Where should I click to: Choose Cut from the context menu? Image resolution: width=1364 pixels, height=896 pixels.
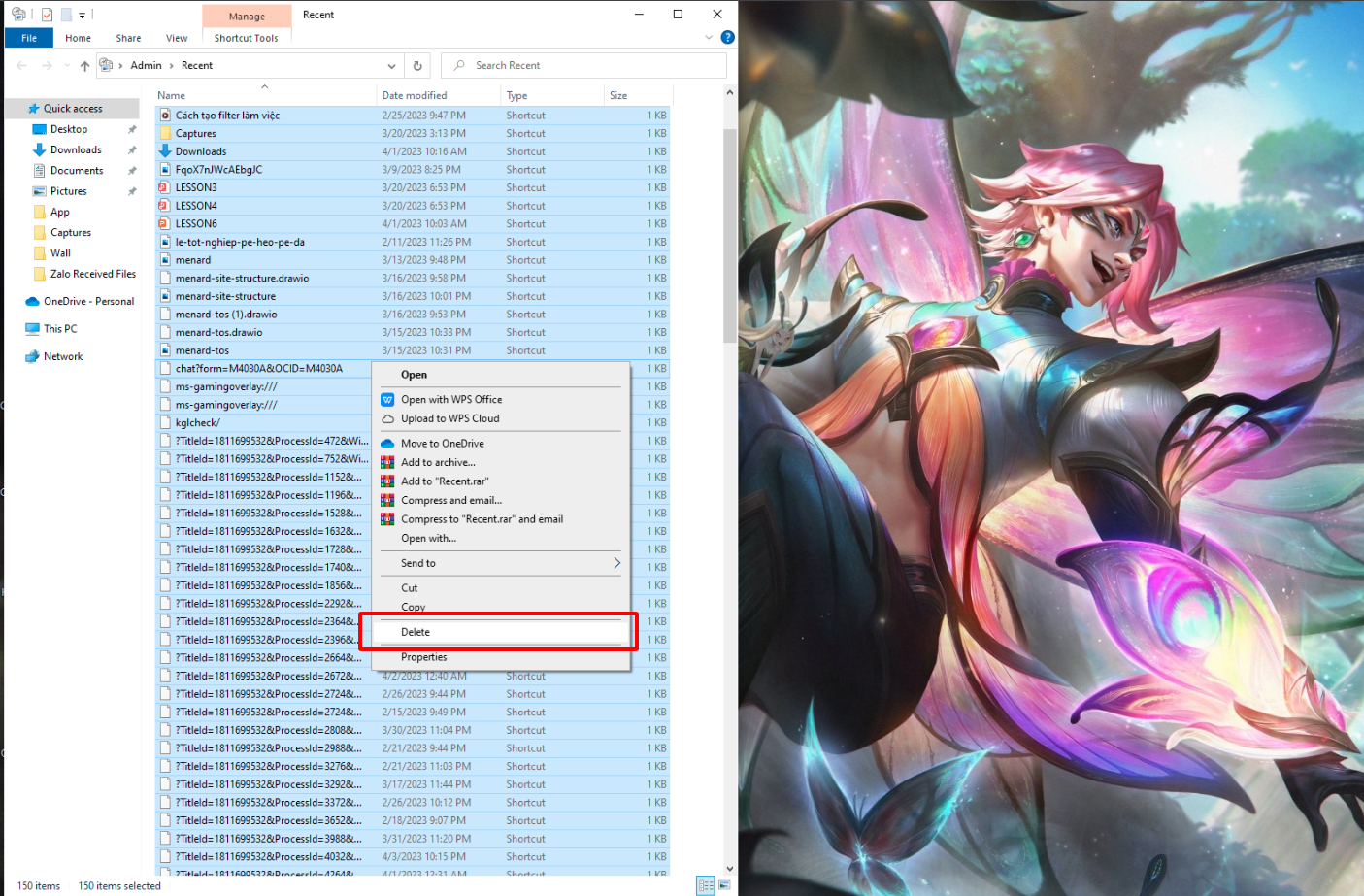pos(500,588)
